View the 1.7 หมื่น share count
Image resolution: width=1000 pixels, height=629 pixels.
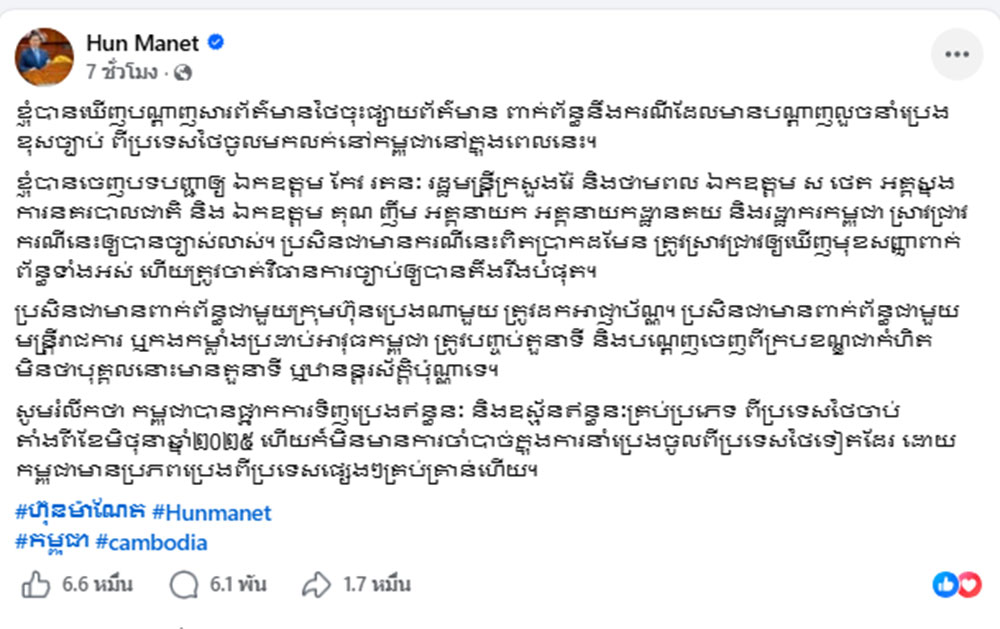(x=376, y=585)
